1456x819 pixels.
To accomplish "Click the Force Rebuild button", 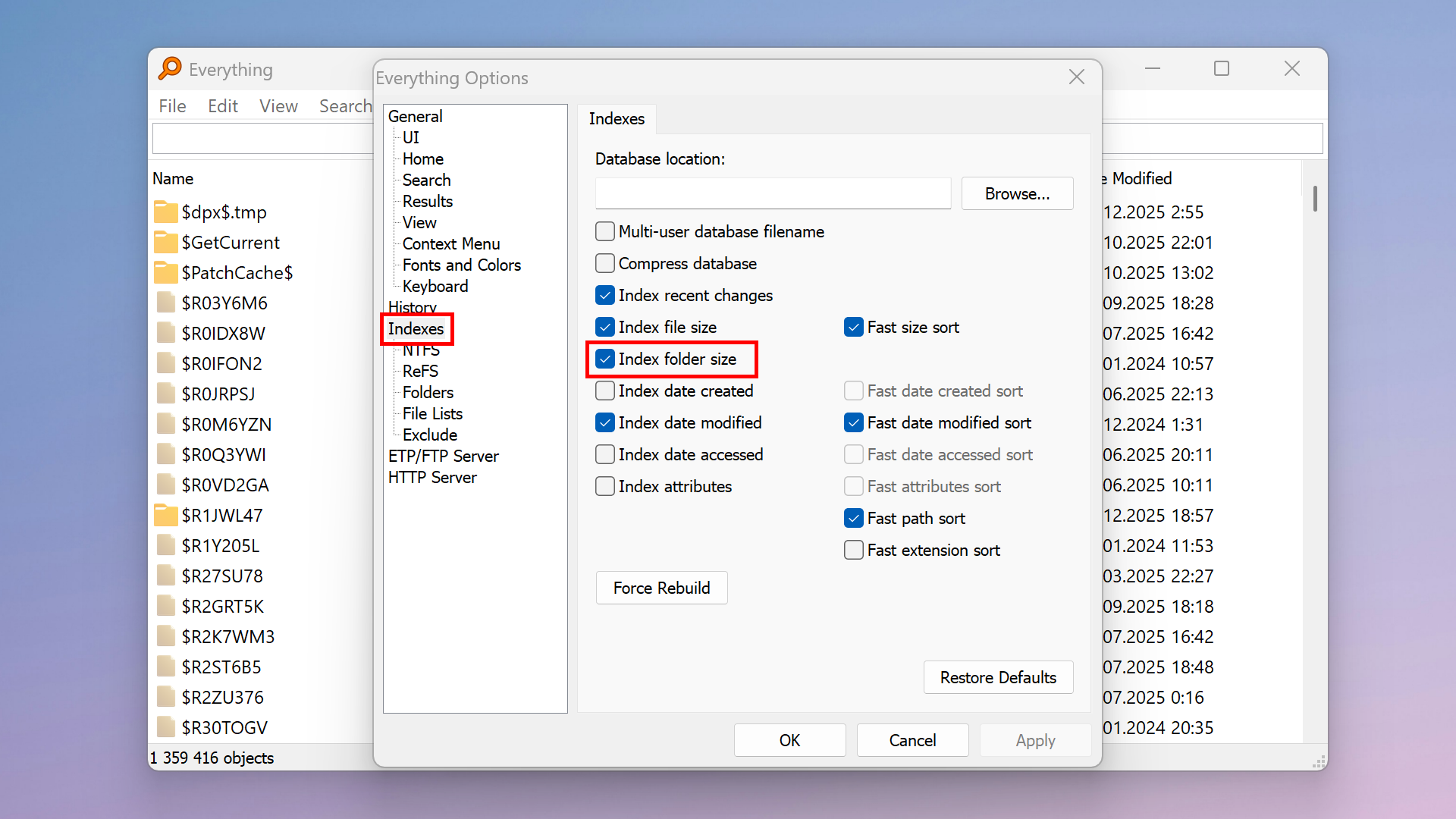I will tap(661, 588).
